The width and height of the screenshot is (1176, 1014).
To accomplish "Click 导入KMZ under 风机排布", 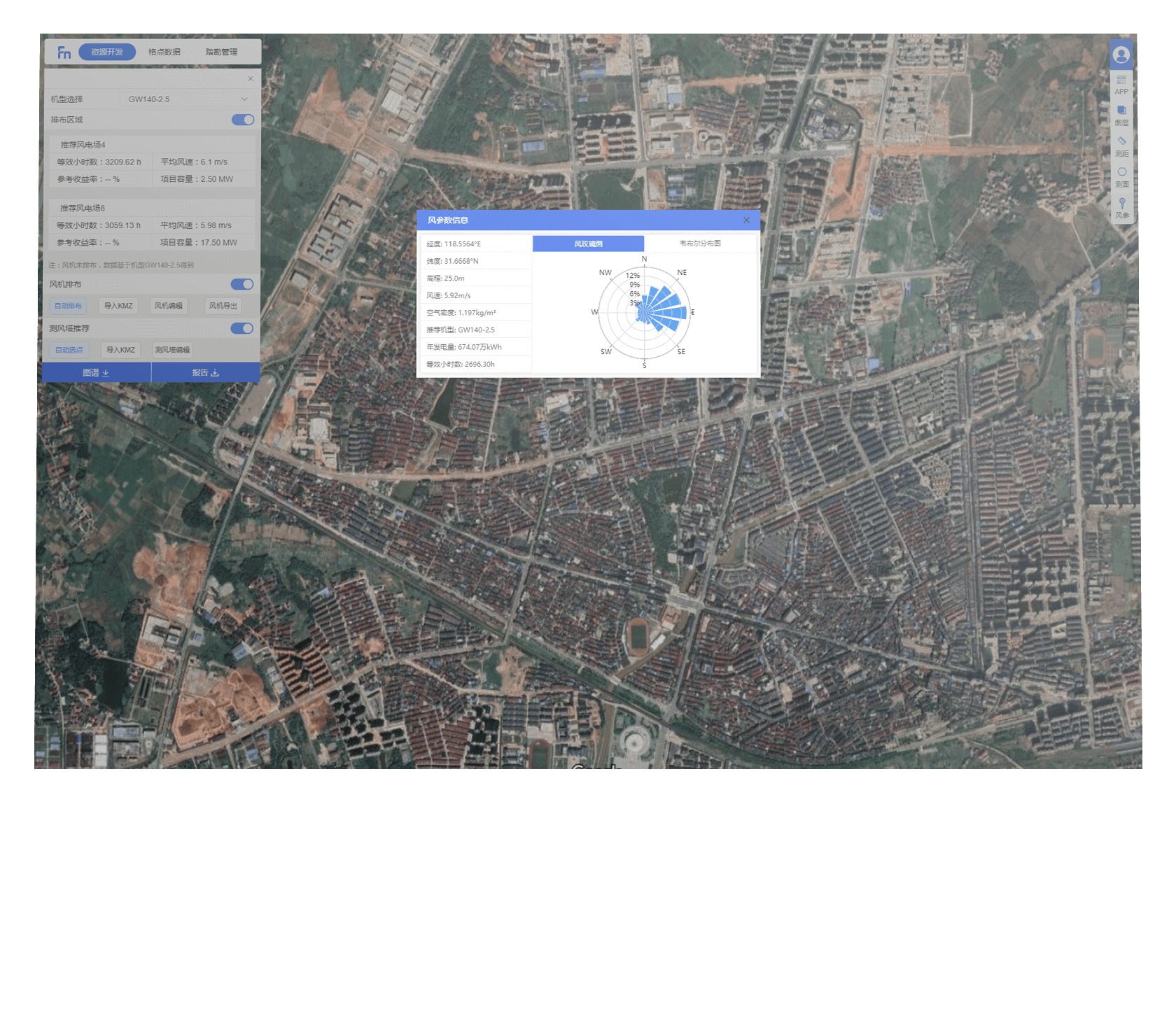I will point(118,306).
